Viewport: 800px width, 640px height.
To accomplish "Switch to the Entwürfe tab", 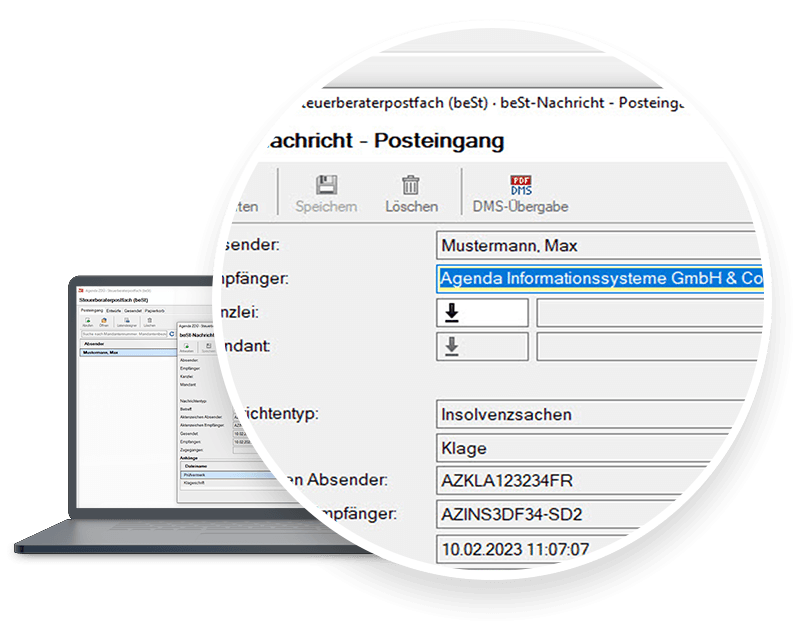I will coord(111,310).
